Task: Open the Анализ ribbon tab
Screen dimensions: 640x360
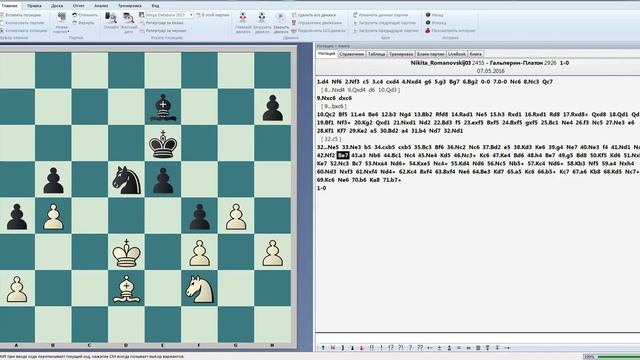Action: pos(101,6)
